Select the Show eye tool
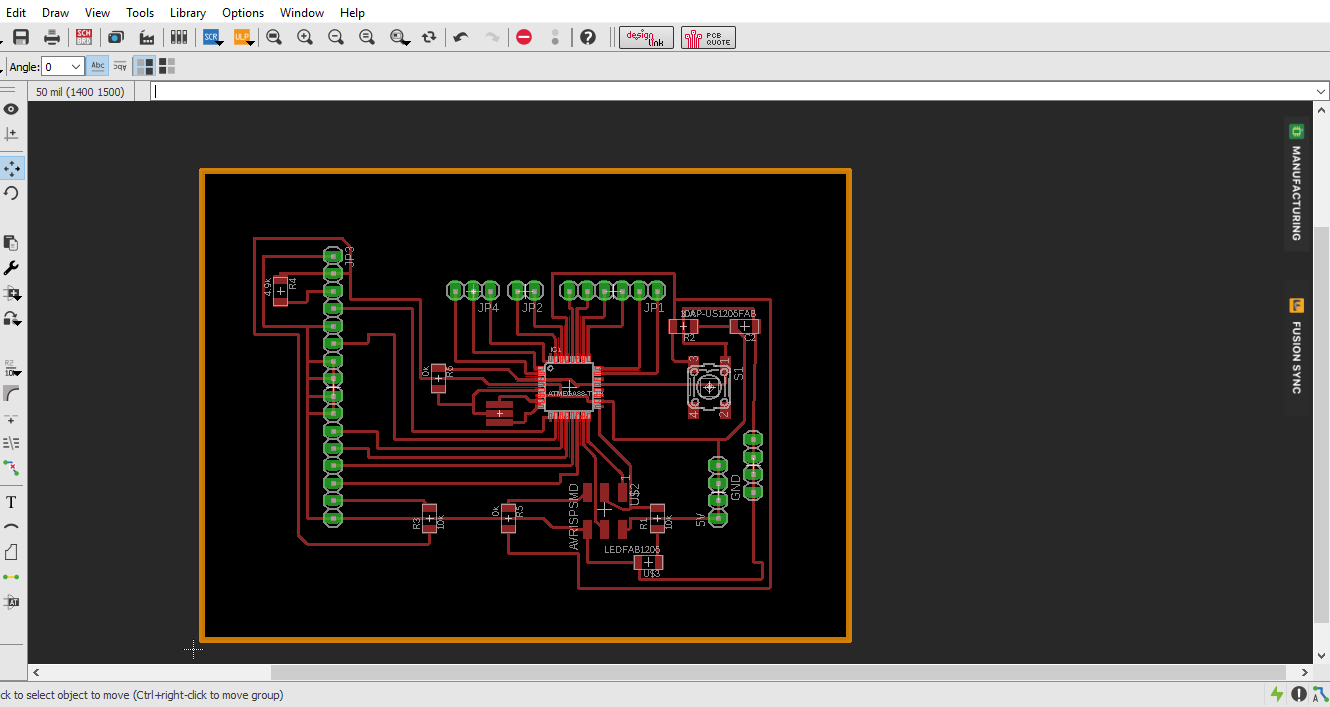Screen dimensions: 1330x707 coord(12,109)
